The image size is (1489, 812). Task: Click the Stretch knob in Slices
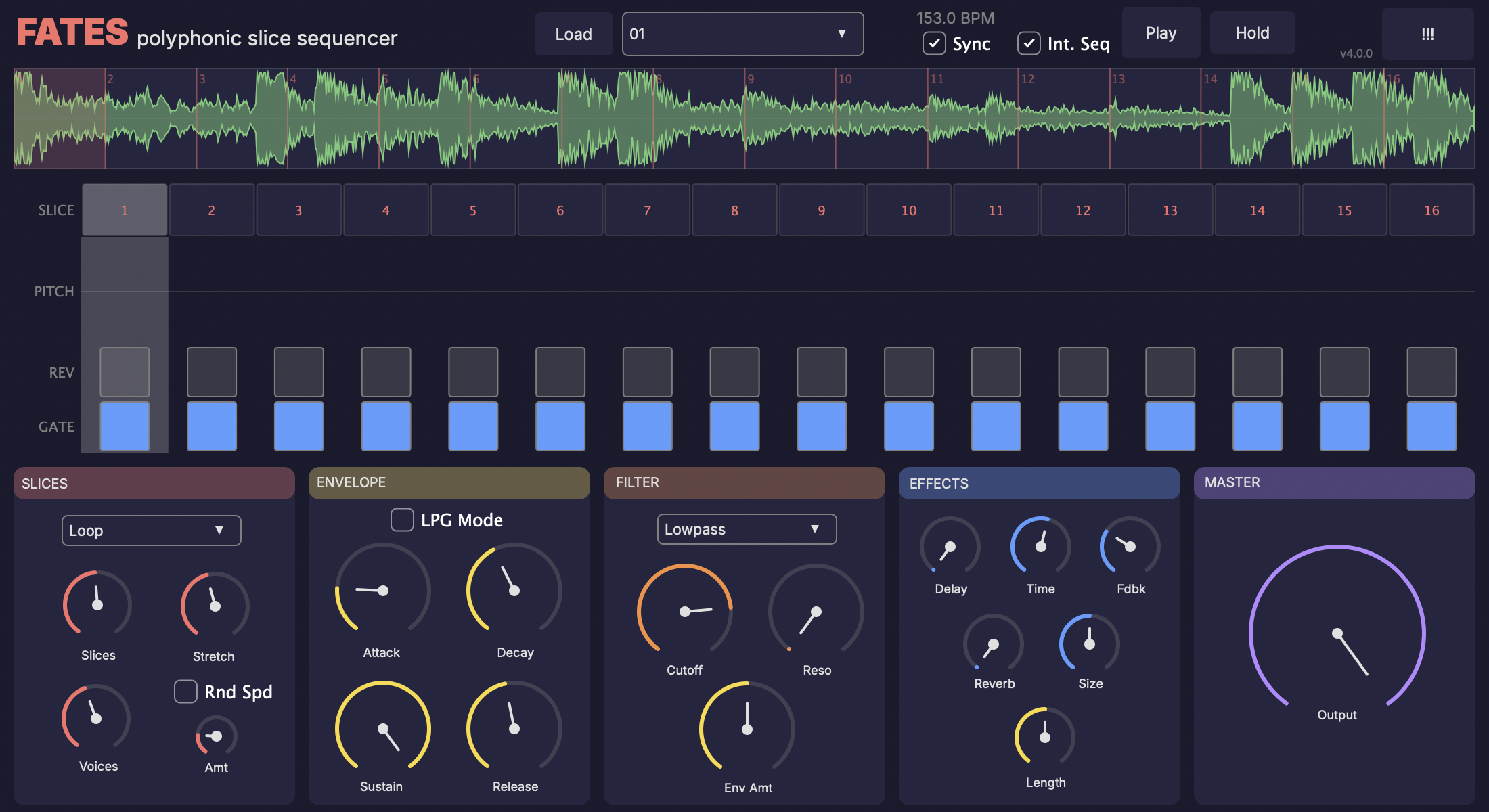(215, 606)
